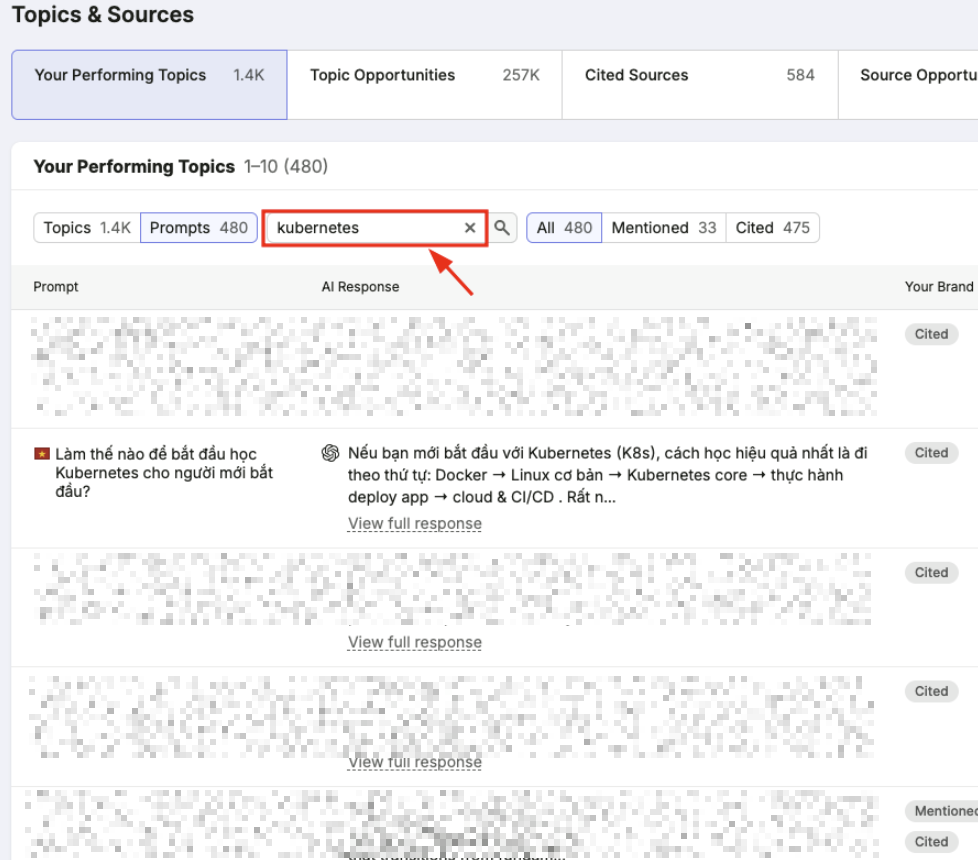This screenshot has width=978, height=860.
Task: Click ChatGPT icon beside Kubernetes response
Action: (330, 453)
